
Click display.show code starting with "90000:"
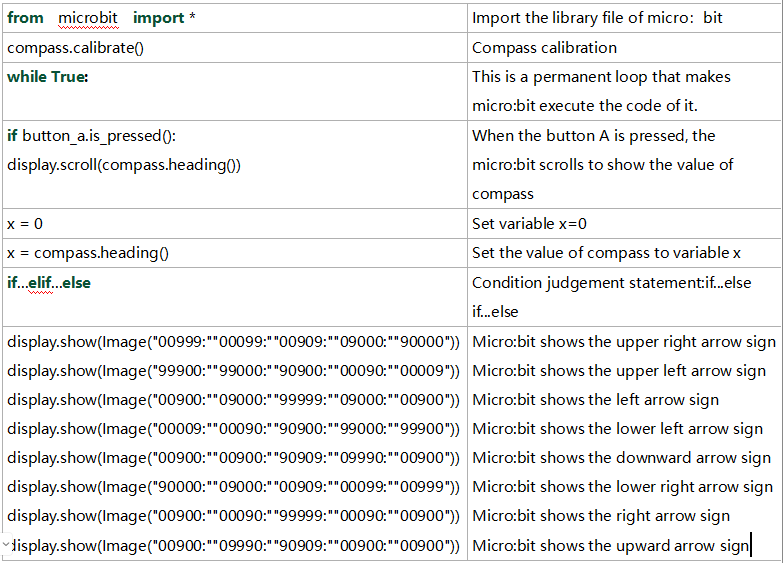(x=233, y=487)
